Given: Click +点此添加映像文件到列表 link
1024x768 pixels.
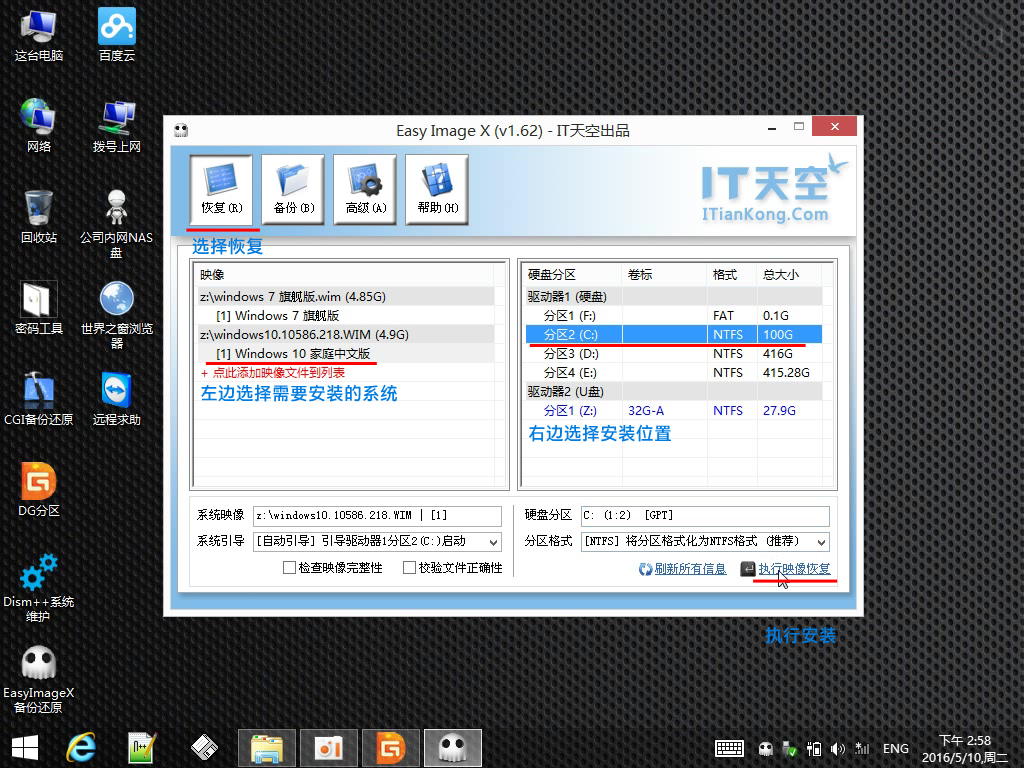Looking at the screenshot, I should (x=273, y=373).
